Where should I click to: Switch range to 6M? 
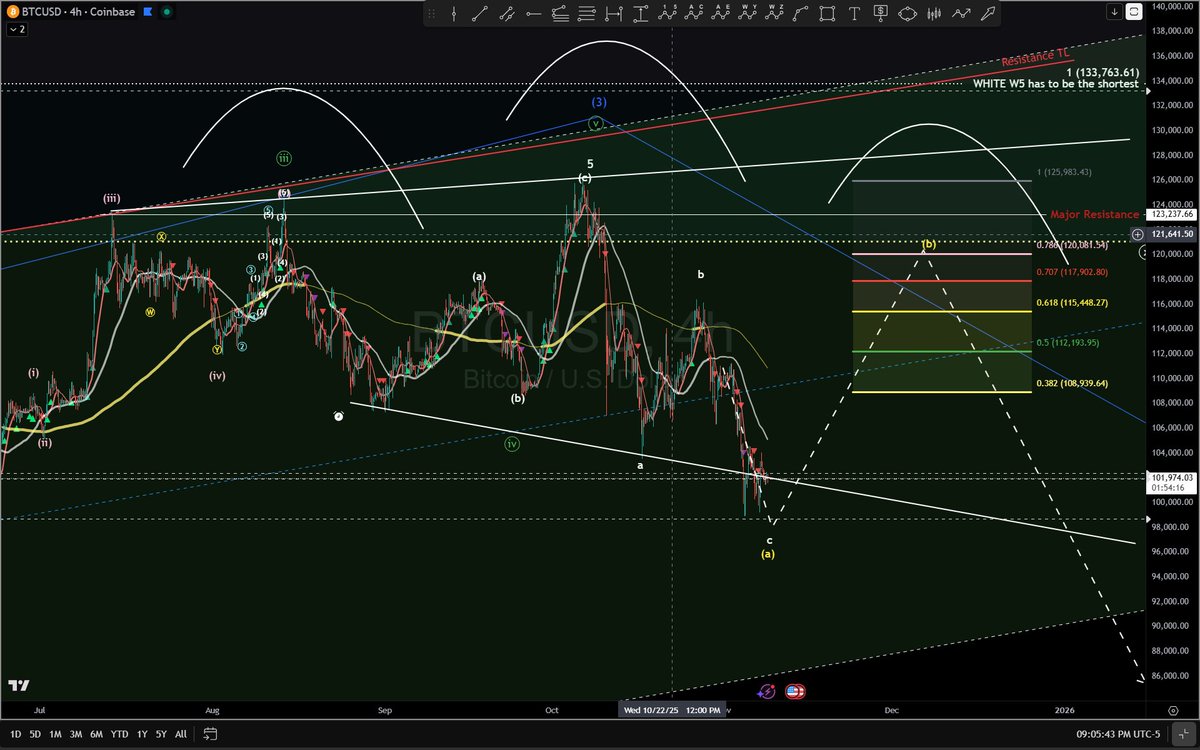point(97,734)
